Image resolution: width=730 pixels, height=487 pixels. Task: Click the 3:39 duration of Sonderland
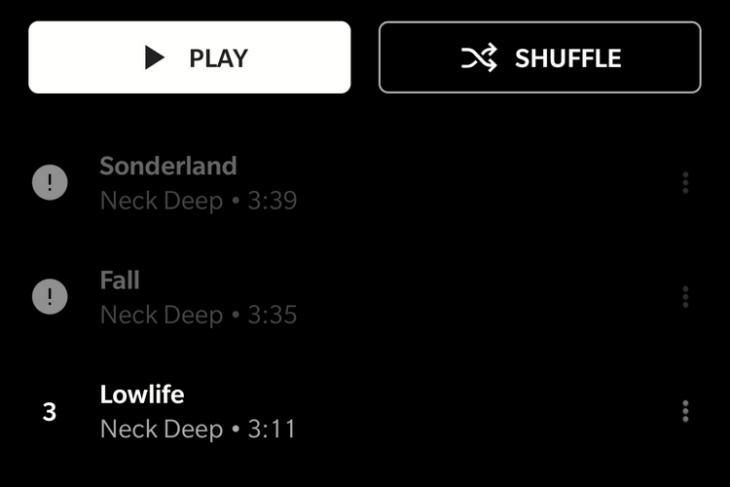tap(272, 201)
